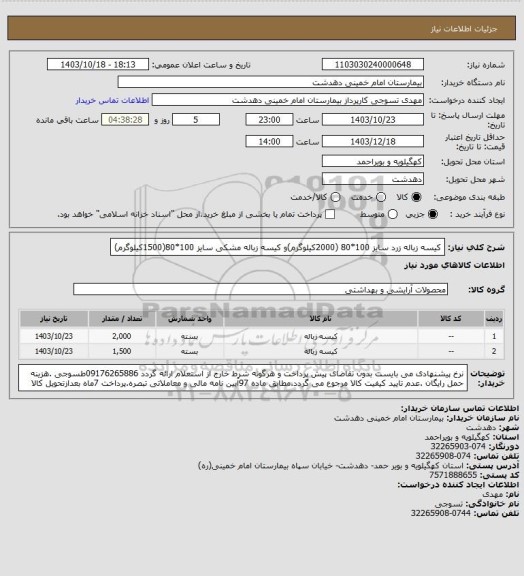Click the unit بسته in row 1
Screen dimensions: 524x576
(x=190, y=336)
